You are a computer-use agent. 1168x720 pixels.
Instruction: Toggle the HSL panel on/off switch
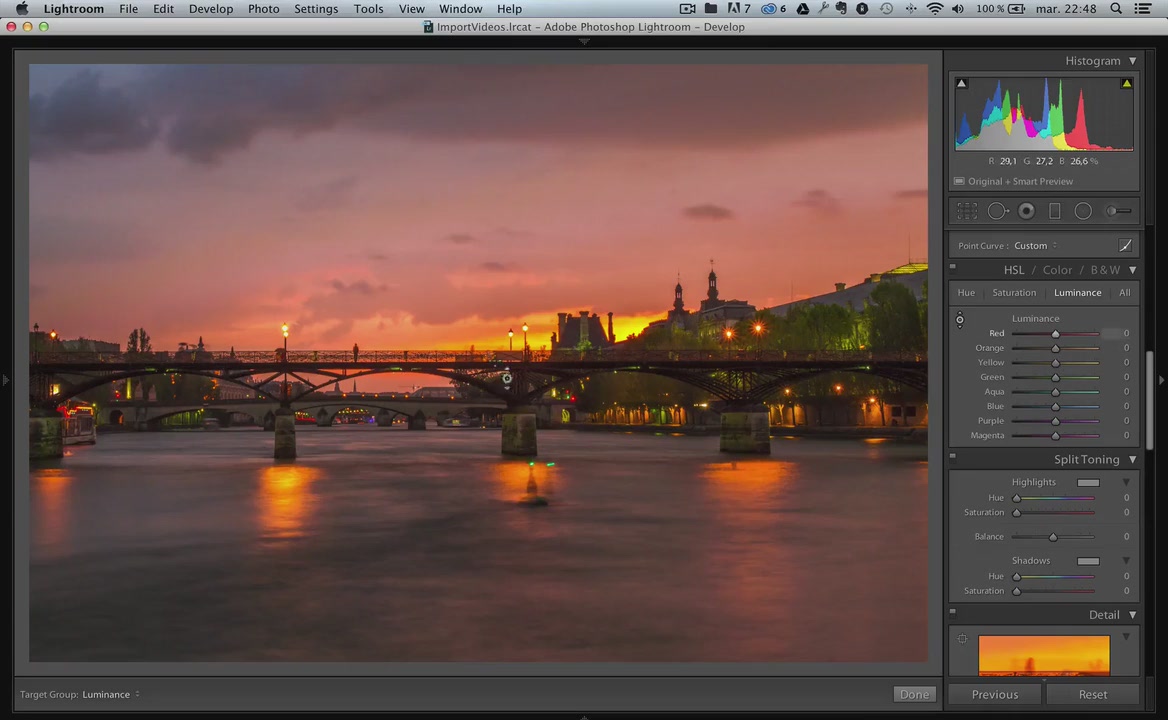(x=953, y=267)
